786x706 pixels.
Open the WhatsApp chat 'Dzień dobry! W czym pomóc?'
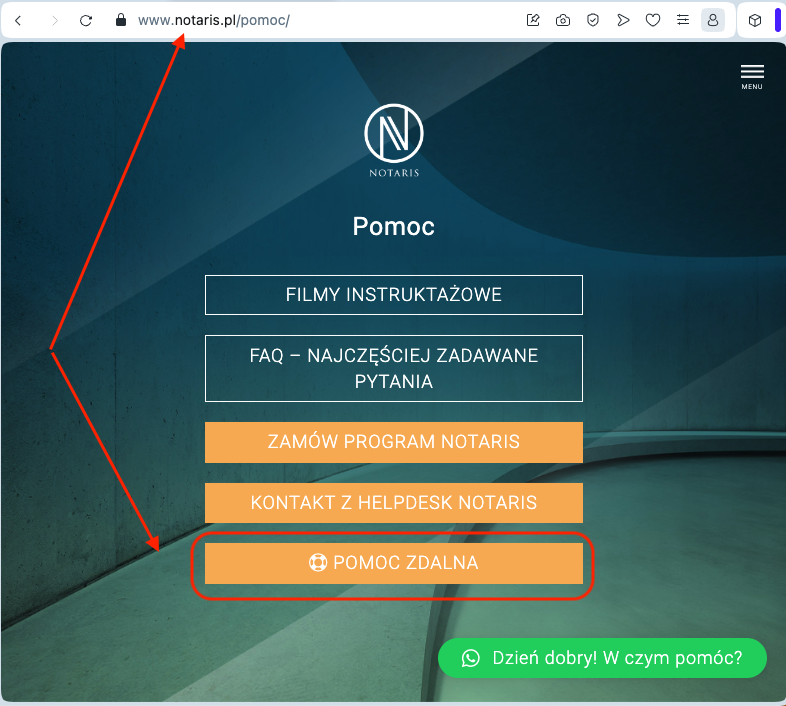(x=603, y=658)
